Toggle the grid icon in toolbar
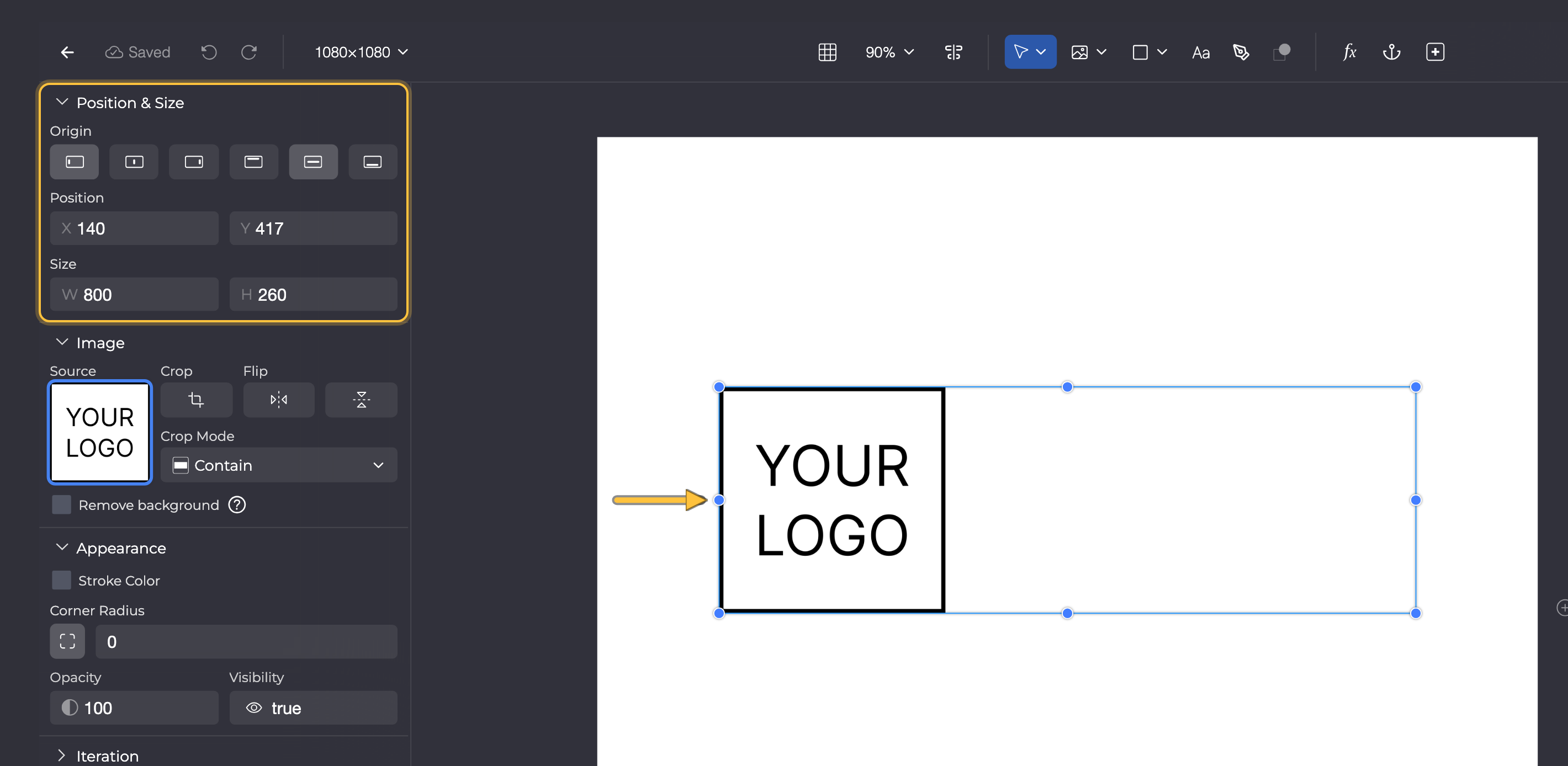This screenshot has width=1568, height=766. [x=827, y=52]
